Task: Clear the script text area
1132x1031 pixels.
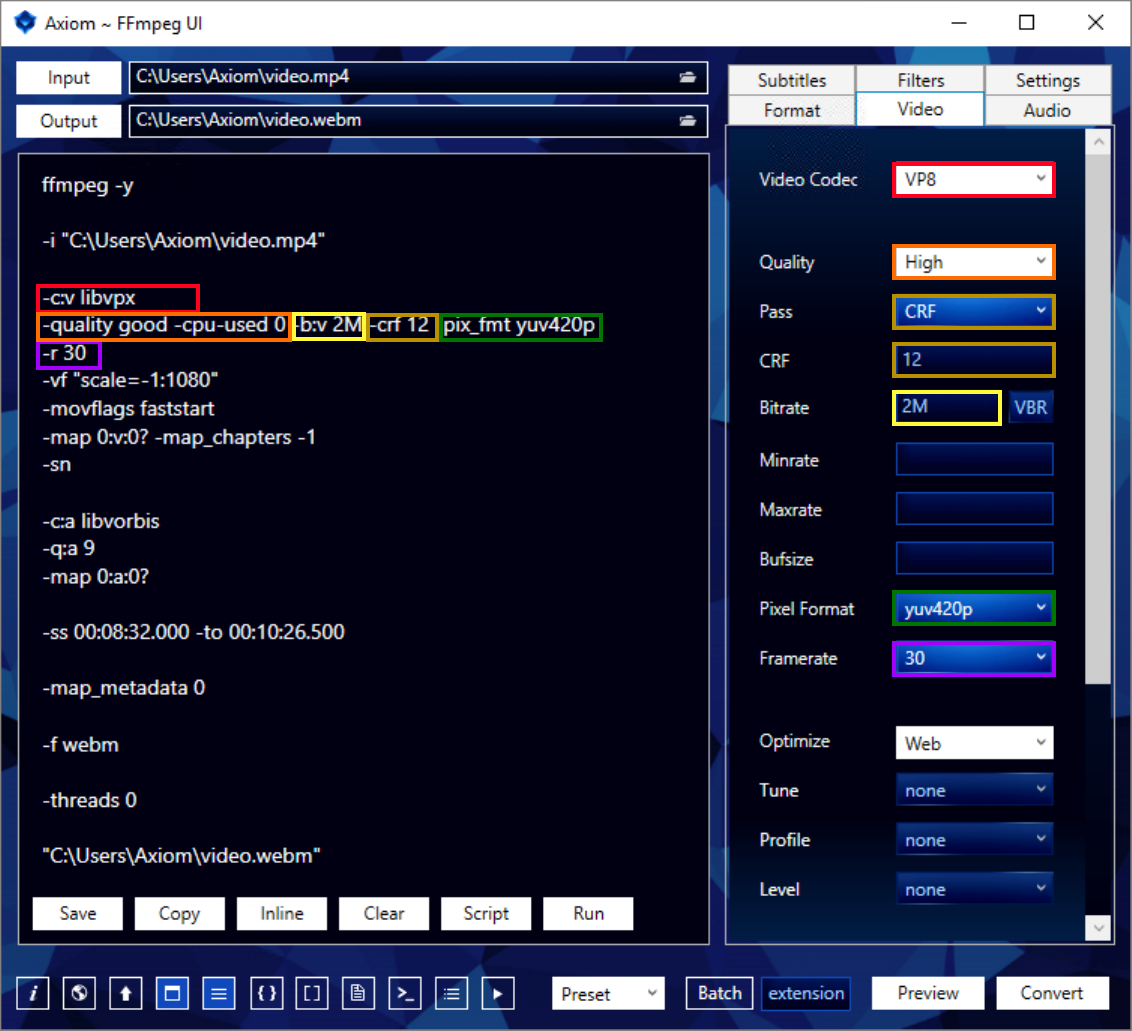Action: click(384, 913)
